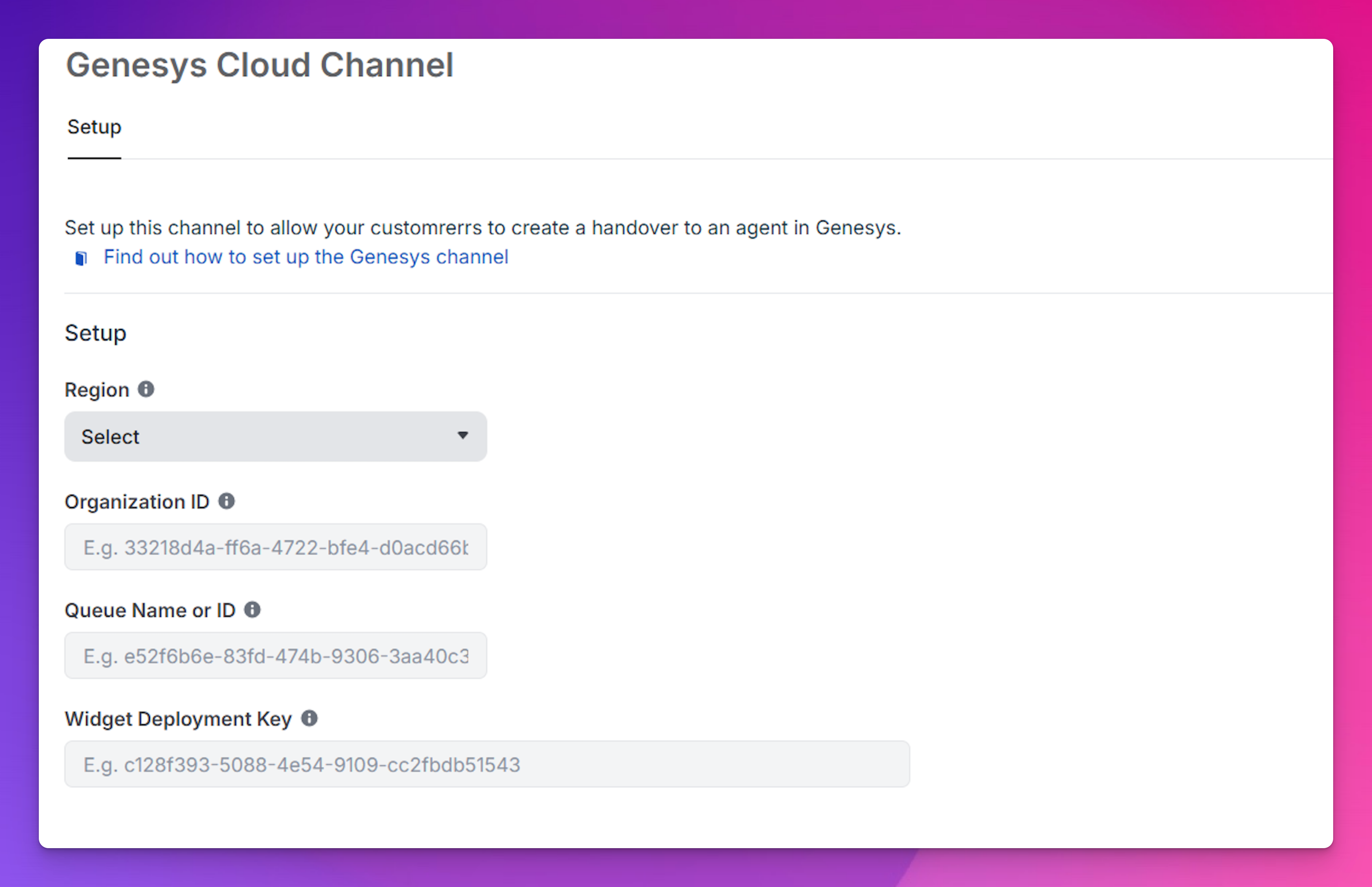Switch to the Setup tab
This screenshot has width=1372, height=887.
[x=94, y=127]
